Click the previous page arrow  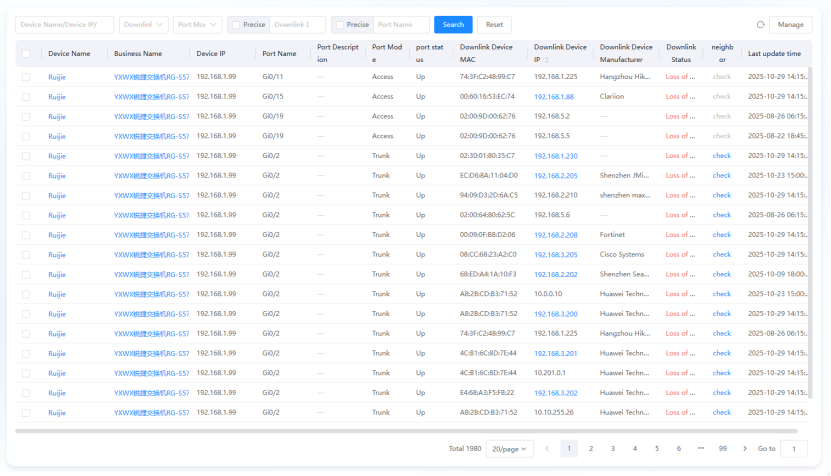click(547, 449)
